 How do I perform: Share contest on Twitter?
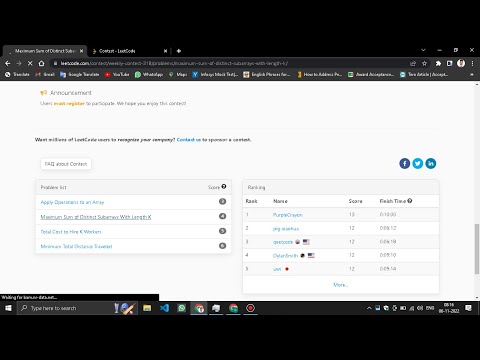418,163
